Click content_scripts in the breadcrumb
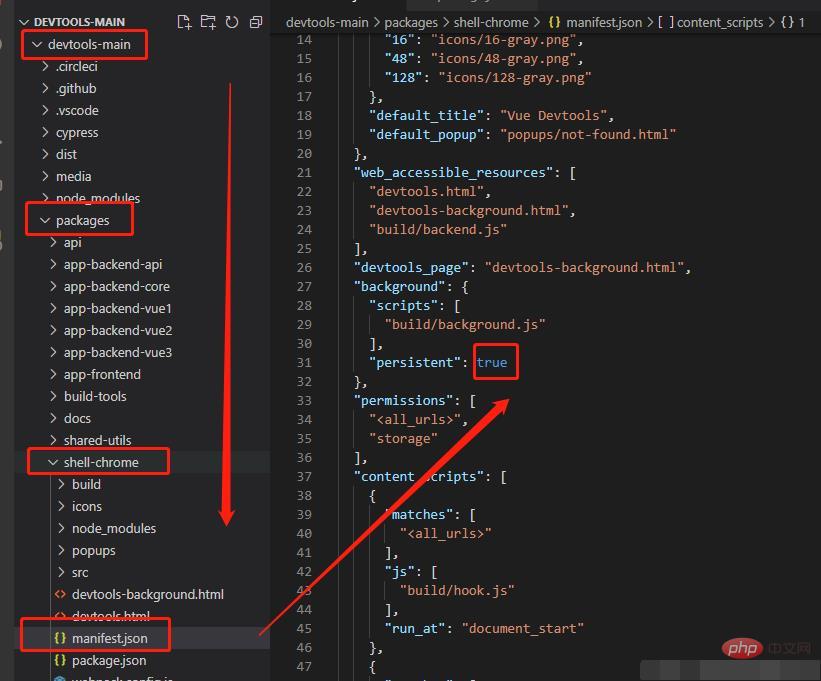The image size is (821, 681). click(720, 23)
